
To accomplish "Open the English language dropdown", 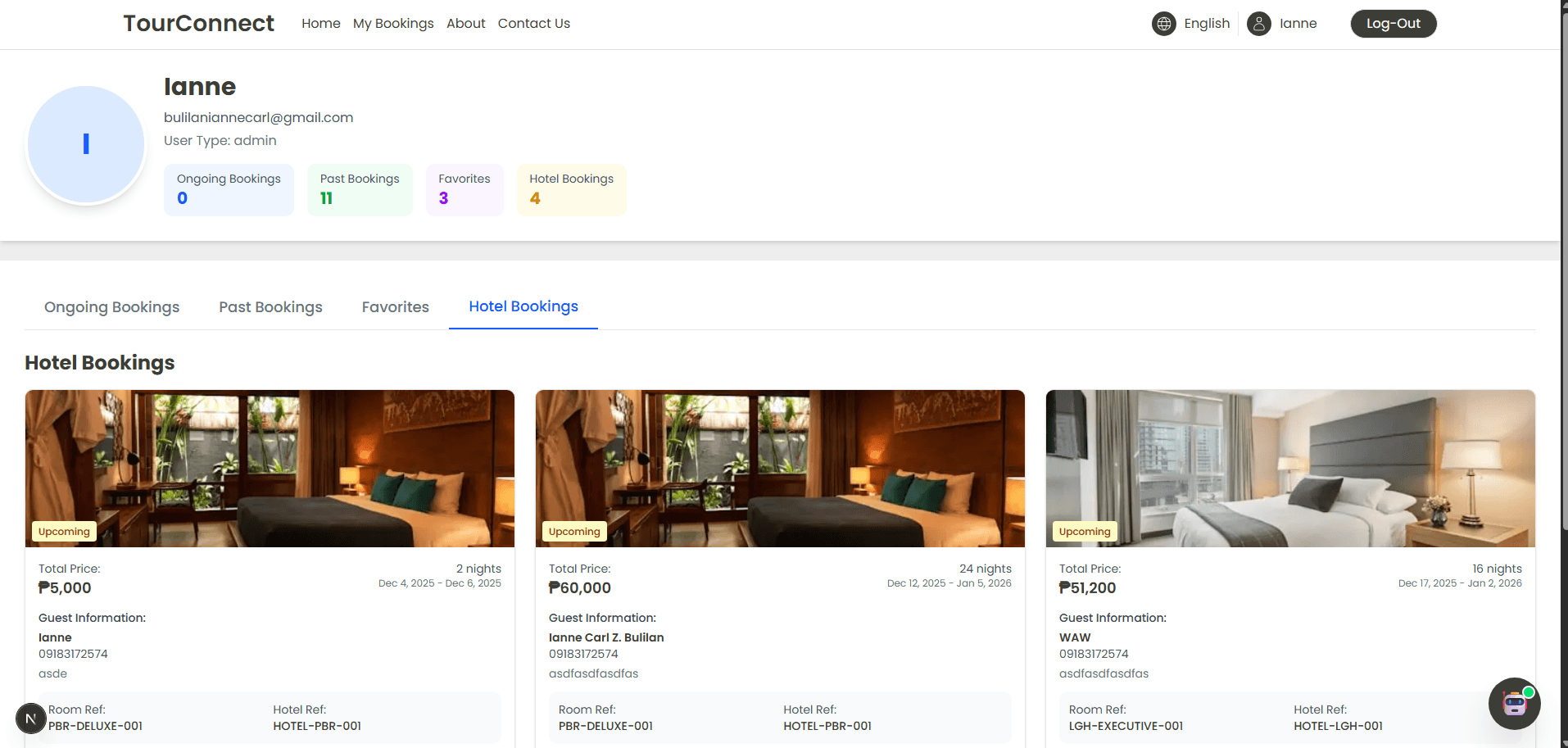I will tap(1206, 24).
